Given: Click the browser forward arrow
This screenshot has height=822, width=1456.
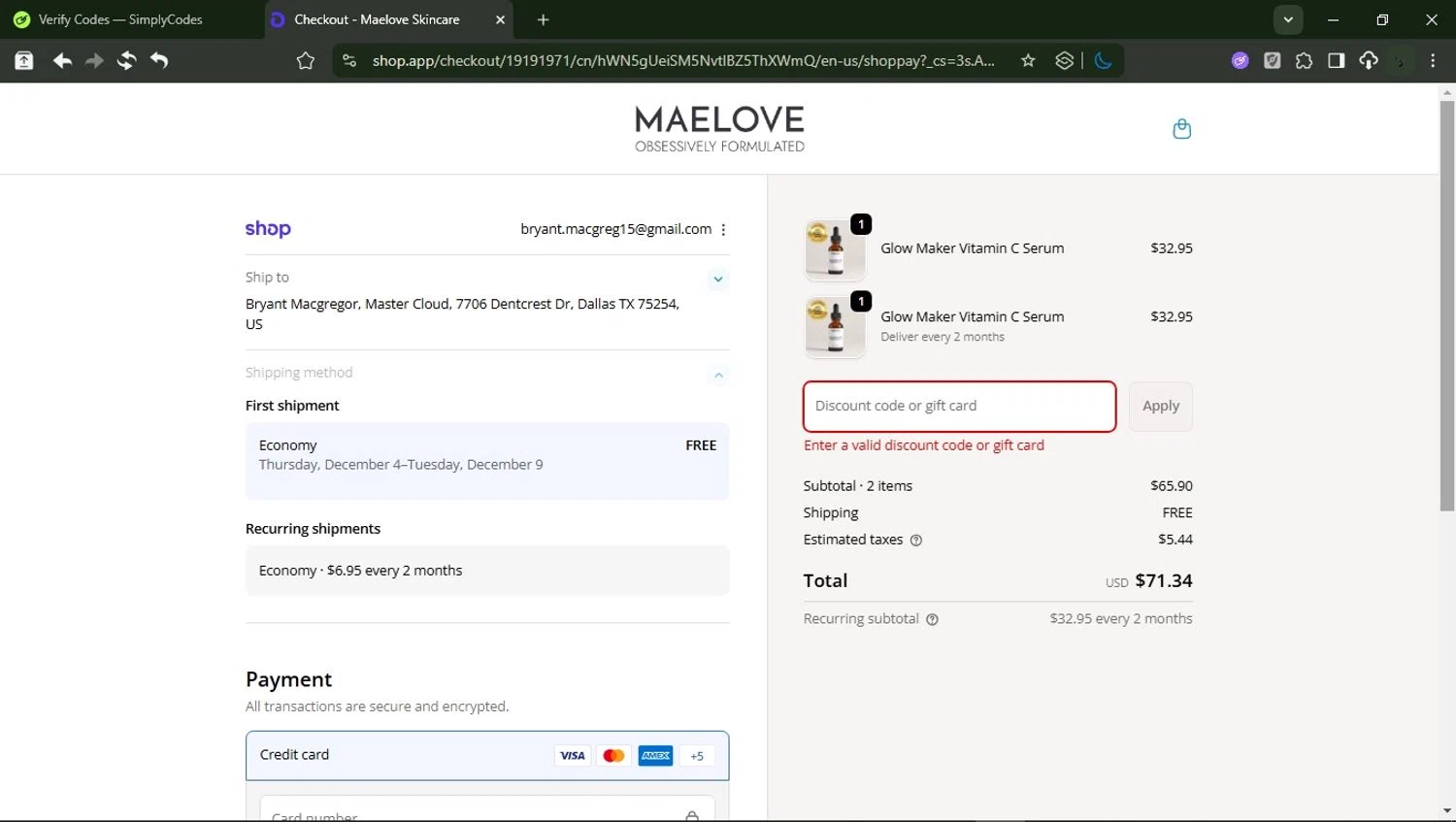Looking at the screenshot, I should point(94,61).
